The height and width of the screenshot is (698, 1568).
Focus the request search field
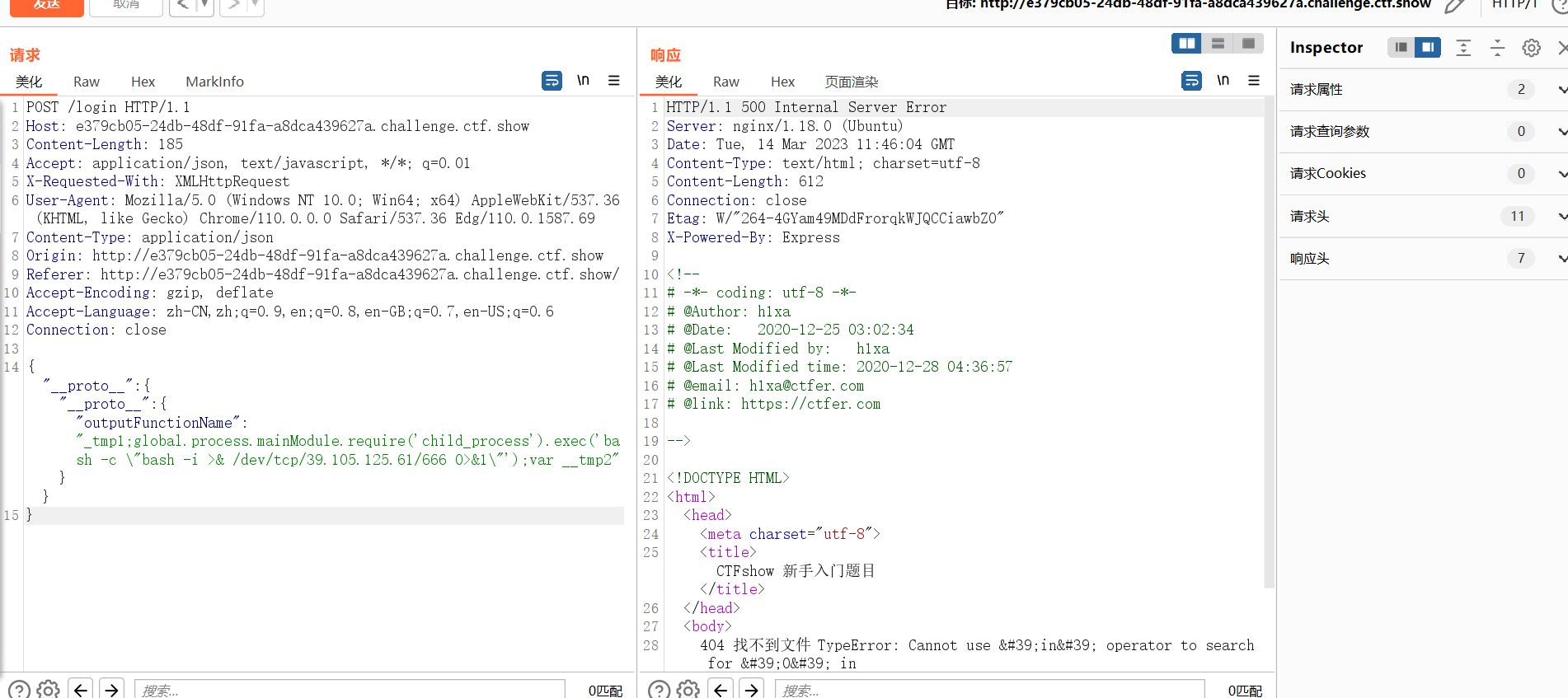tap(350, 690)
